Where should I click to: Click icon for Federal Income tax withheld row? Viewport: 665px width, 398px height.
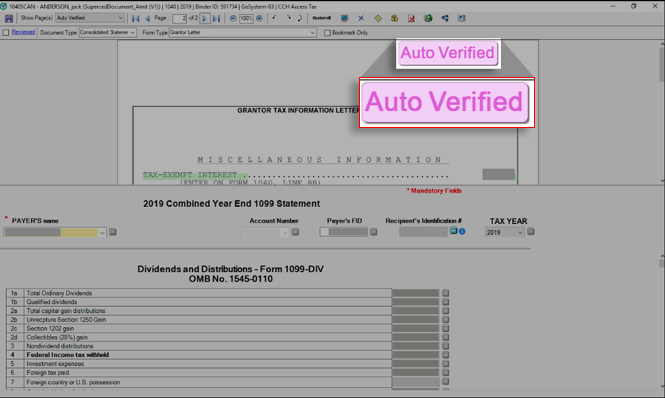coord(445,355)
